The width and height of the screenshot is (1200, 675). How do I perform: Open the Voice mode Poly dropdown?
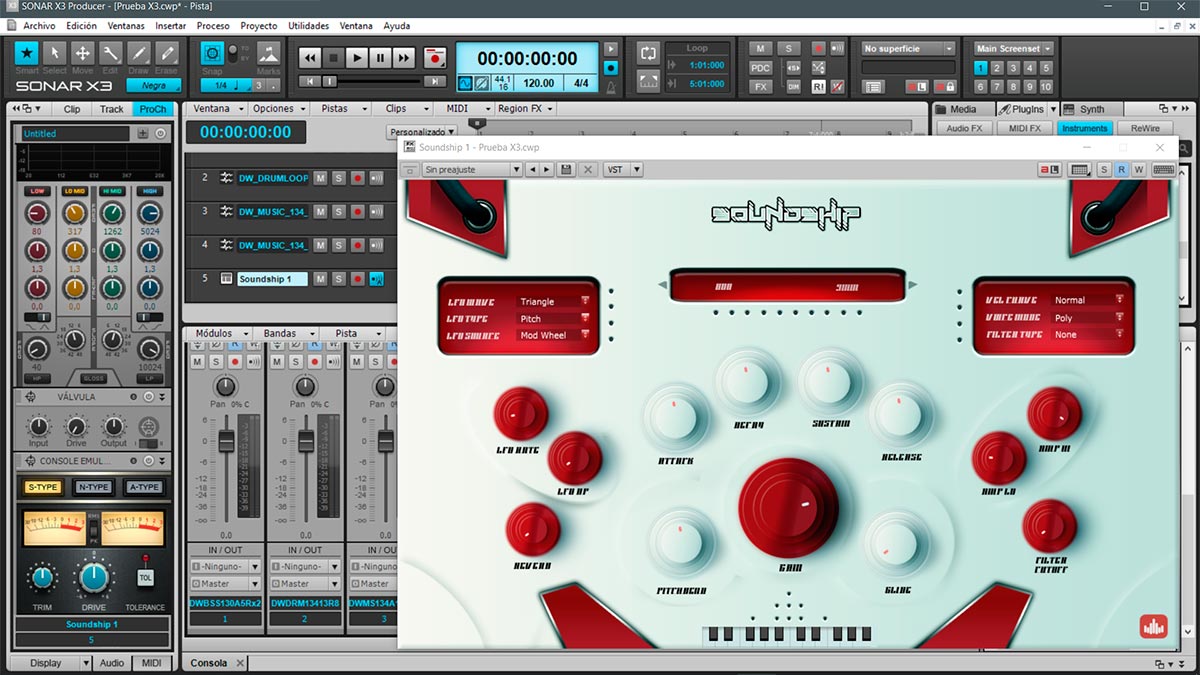pyautogui.click(x=1089, y=317)
